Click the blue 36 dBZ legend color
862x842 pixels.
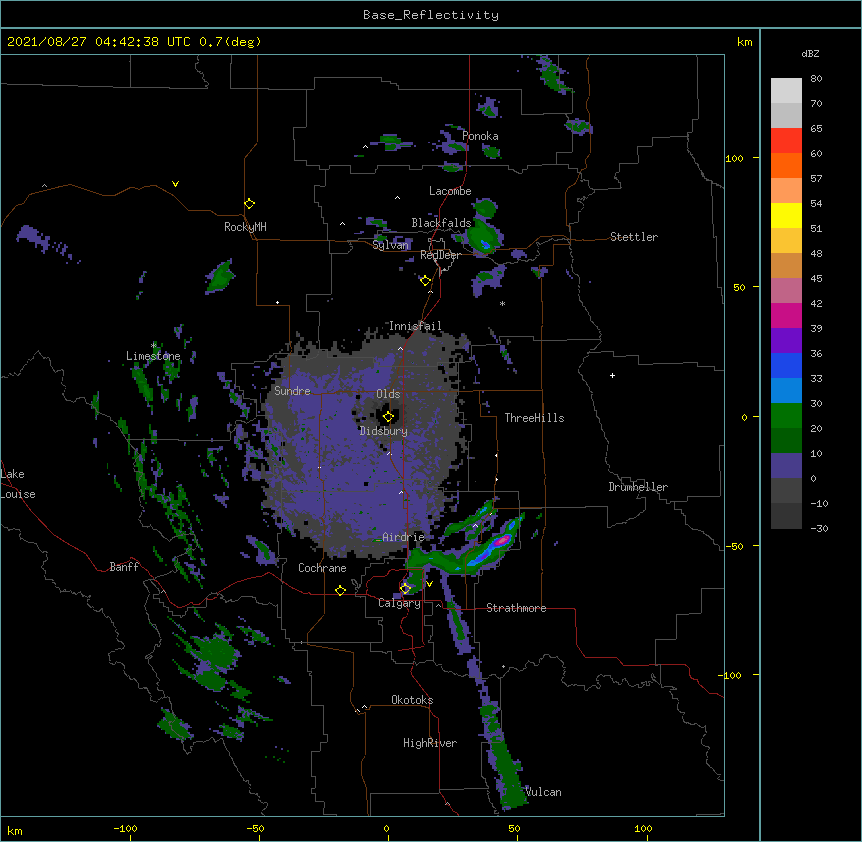click(x=786, y=365)
